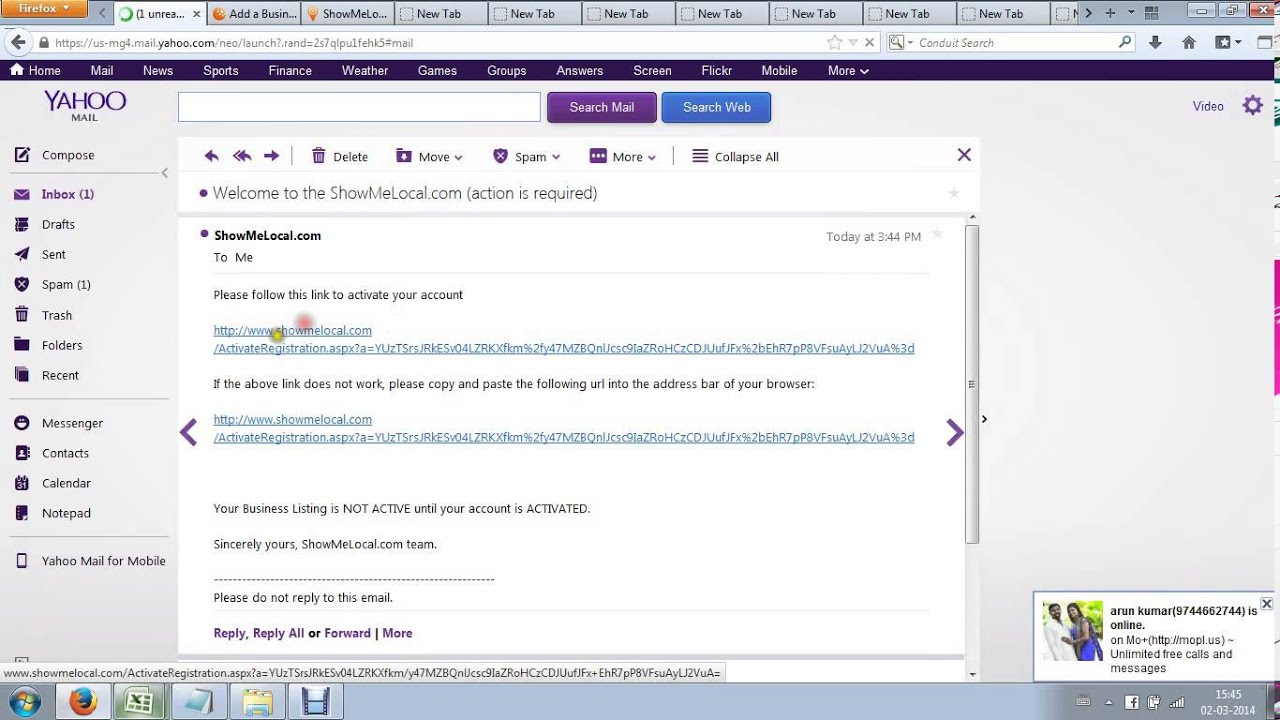The width and height of the screenshot is (1280, 720).
Task: Delete the open email
Action: click(340, 156)
